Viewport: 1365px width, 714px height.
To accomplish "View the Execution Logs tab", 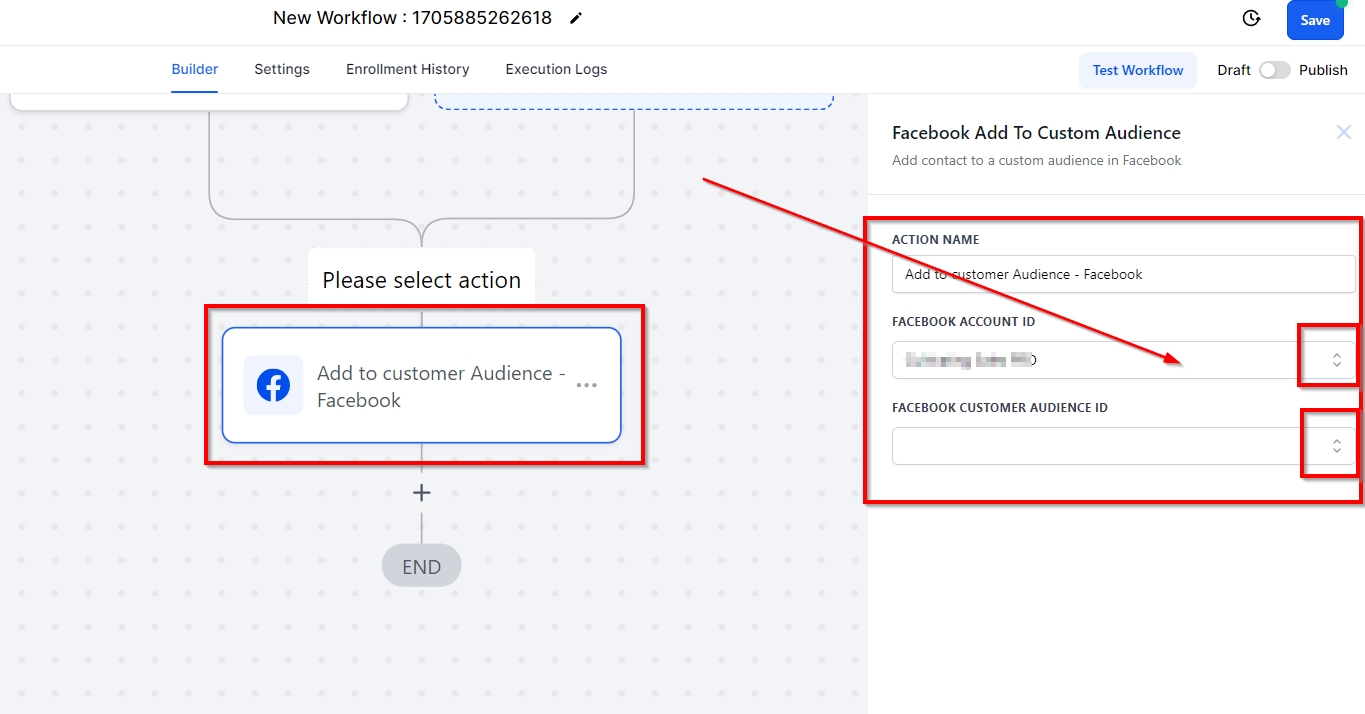I will [x=556, y=69].
